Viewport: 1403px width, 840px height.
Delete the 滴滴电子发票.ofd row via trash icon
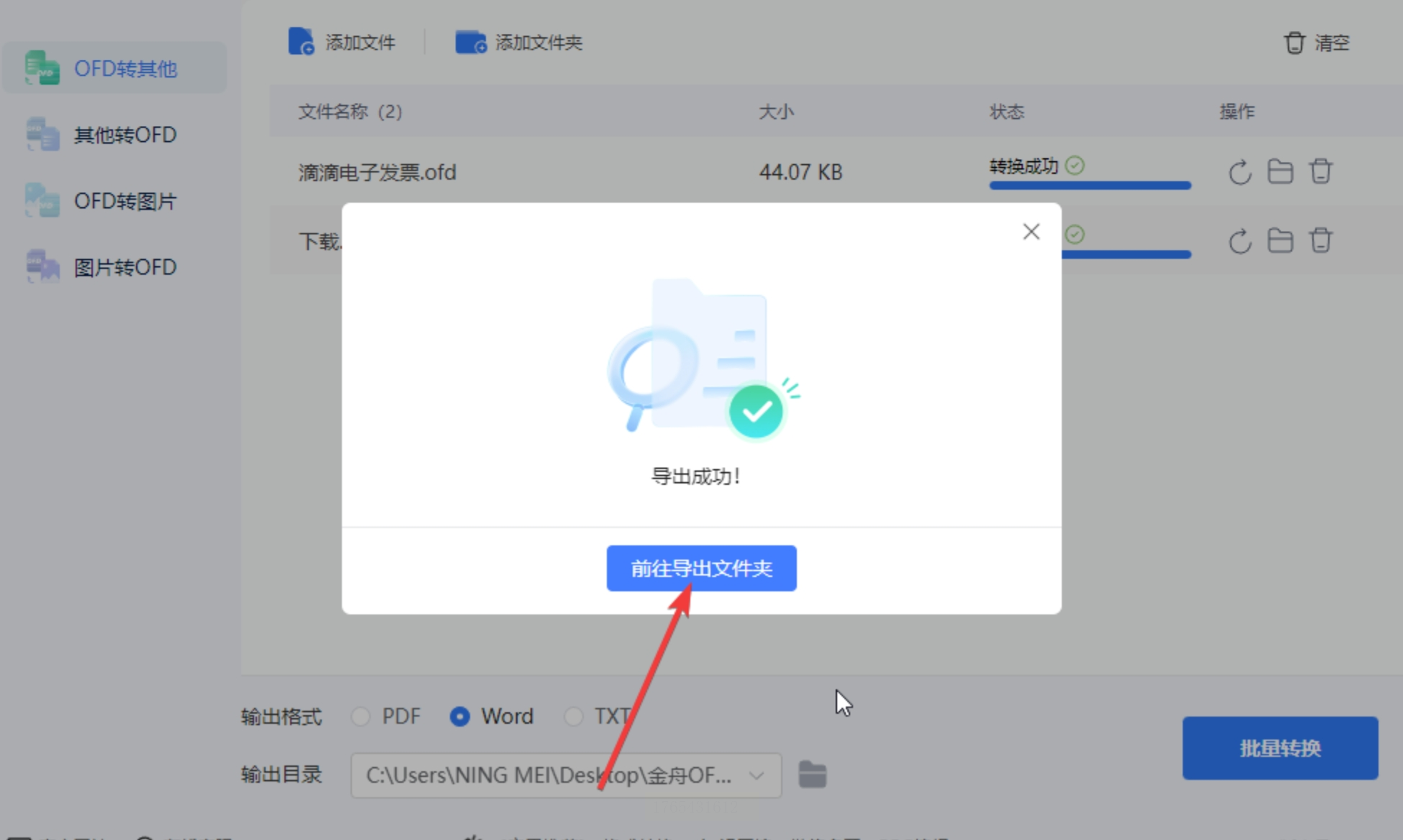pos(1321,172)
